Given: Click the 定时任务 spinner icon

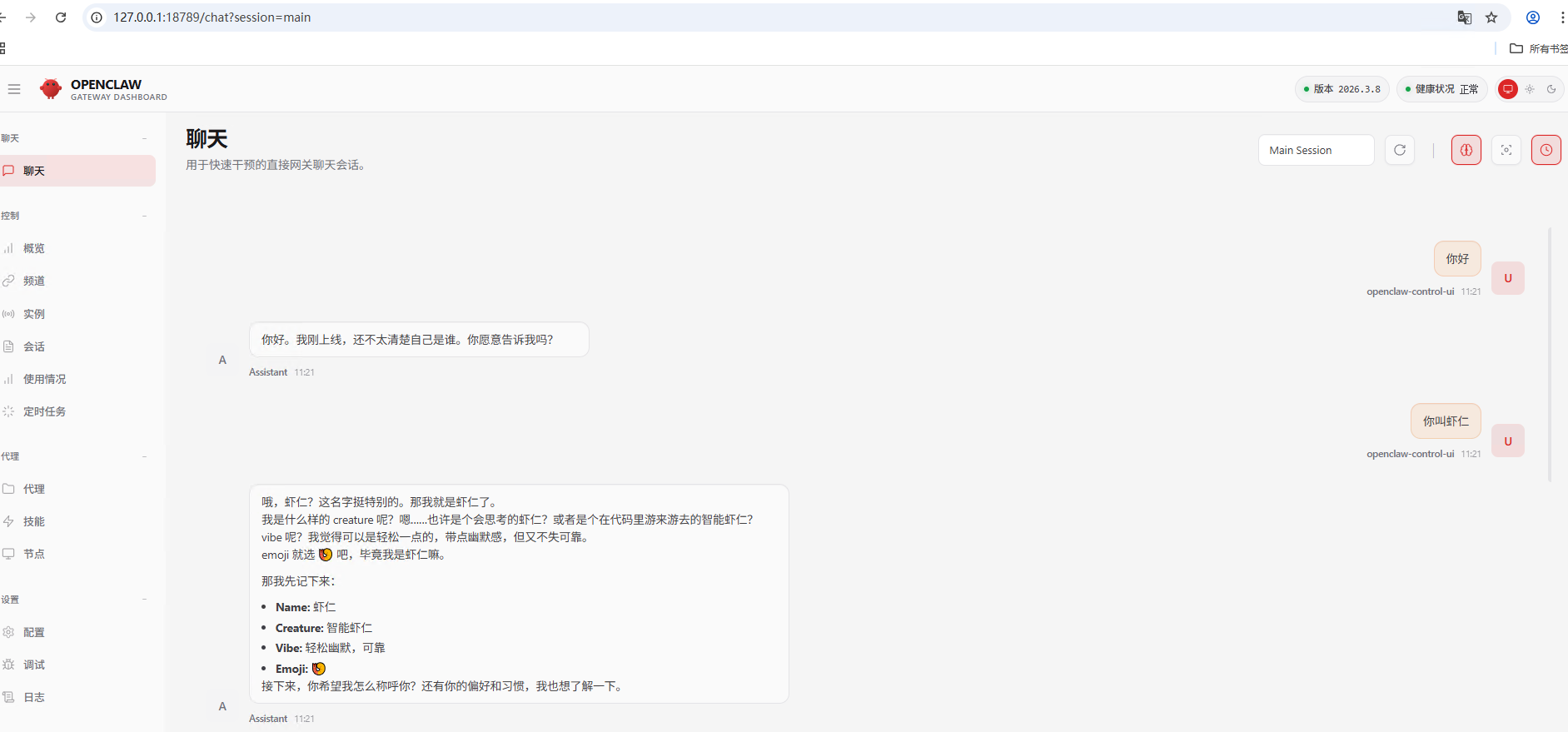Looking at the screenshot, I should point(8,411).
